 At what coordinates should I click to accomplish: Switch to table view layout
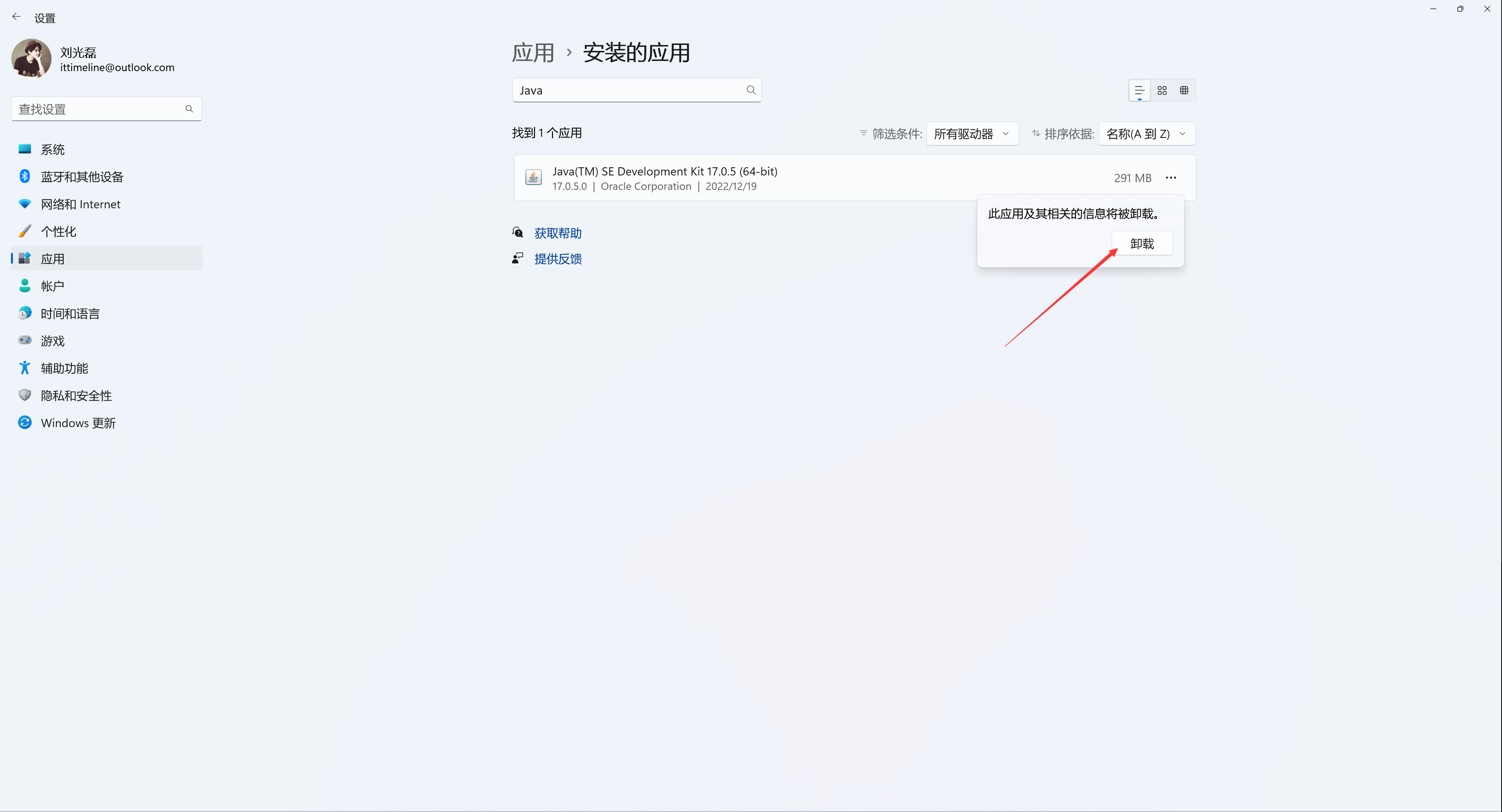pyautogui.click(x=1184, y=90)
